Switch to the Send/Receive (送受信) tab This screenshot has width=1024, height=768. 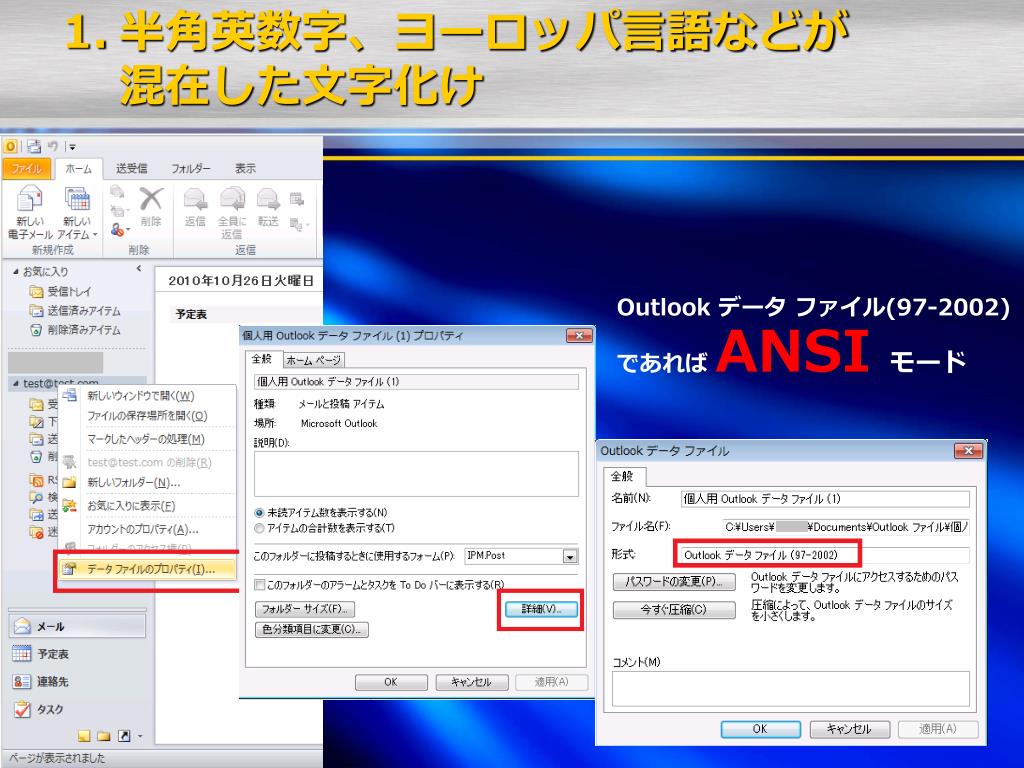pyautogui.click(x=131, y=168)
